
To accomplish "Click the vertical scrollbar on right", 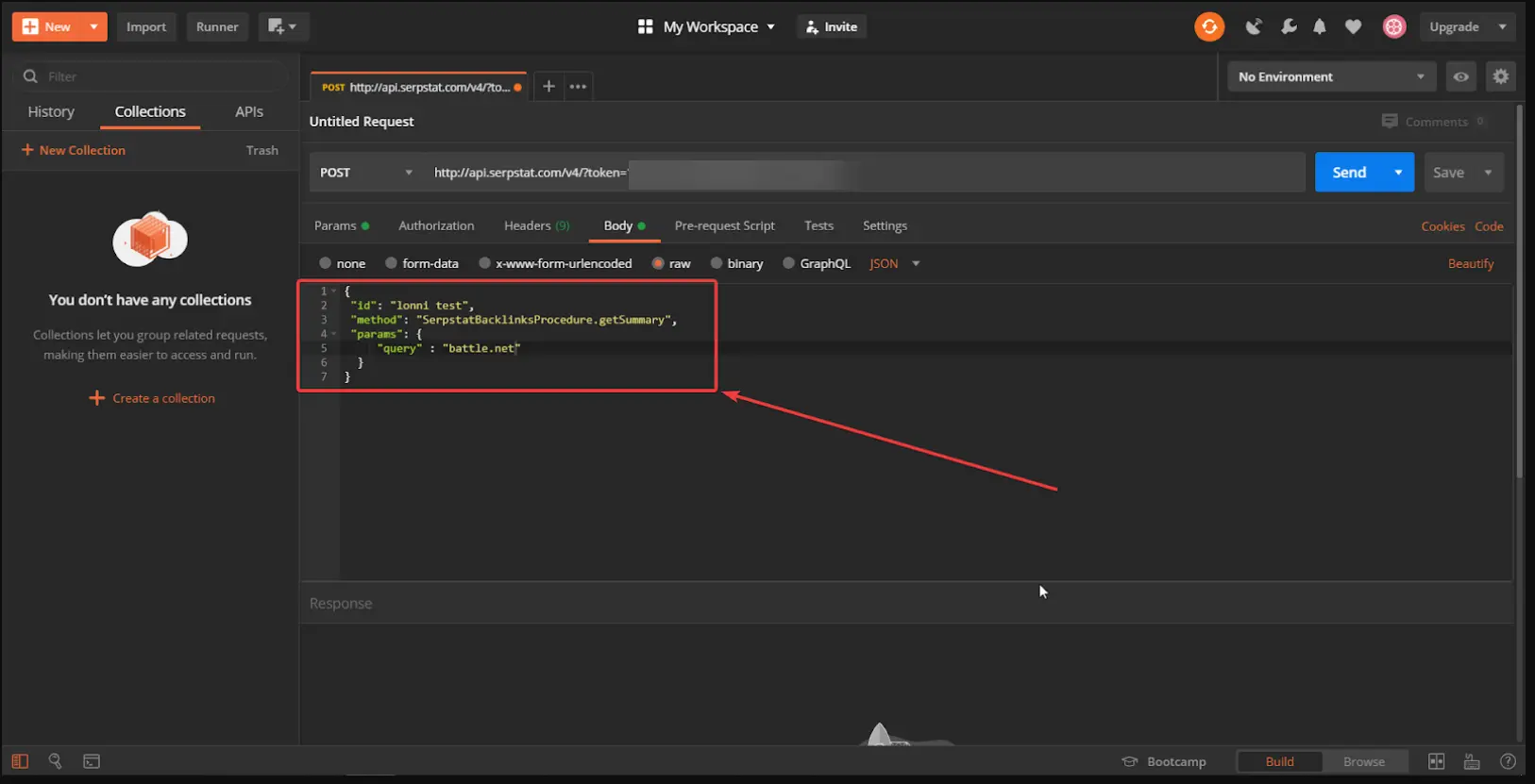I will click(1519, 292).
